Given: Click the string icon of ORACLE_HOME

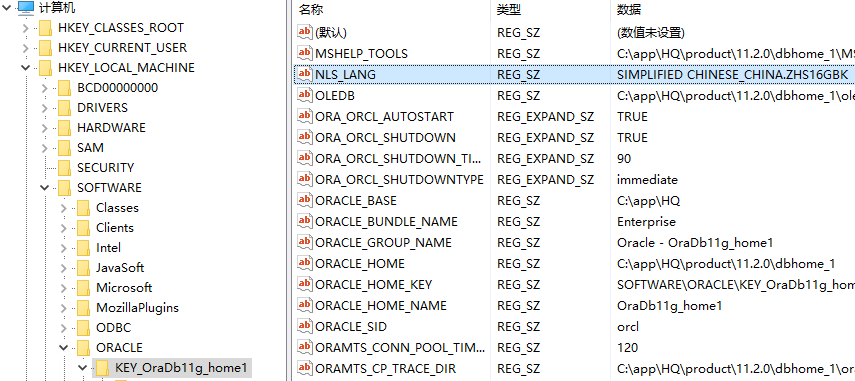Looking at the screenshot, I should point(305,263).
